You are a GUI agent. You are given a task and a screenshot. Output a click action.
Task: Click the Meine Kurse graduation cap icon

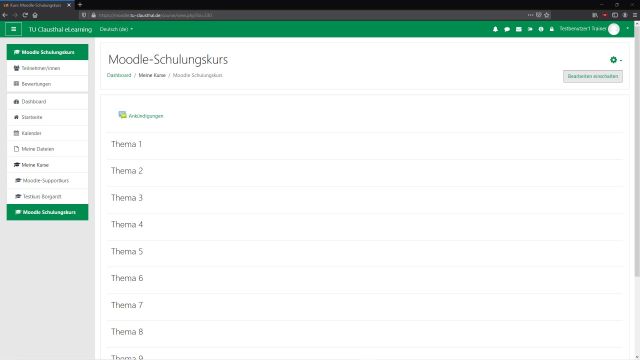[17, 165]
